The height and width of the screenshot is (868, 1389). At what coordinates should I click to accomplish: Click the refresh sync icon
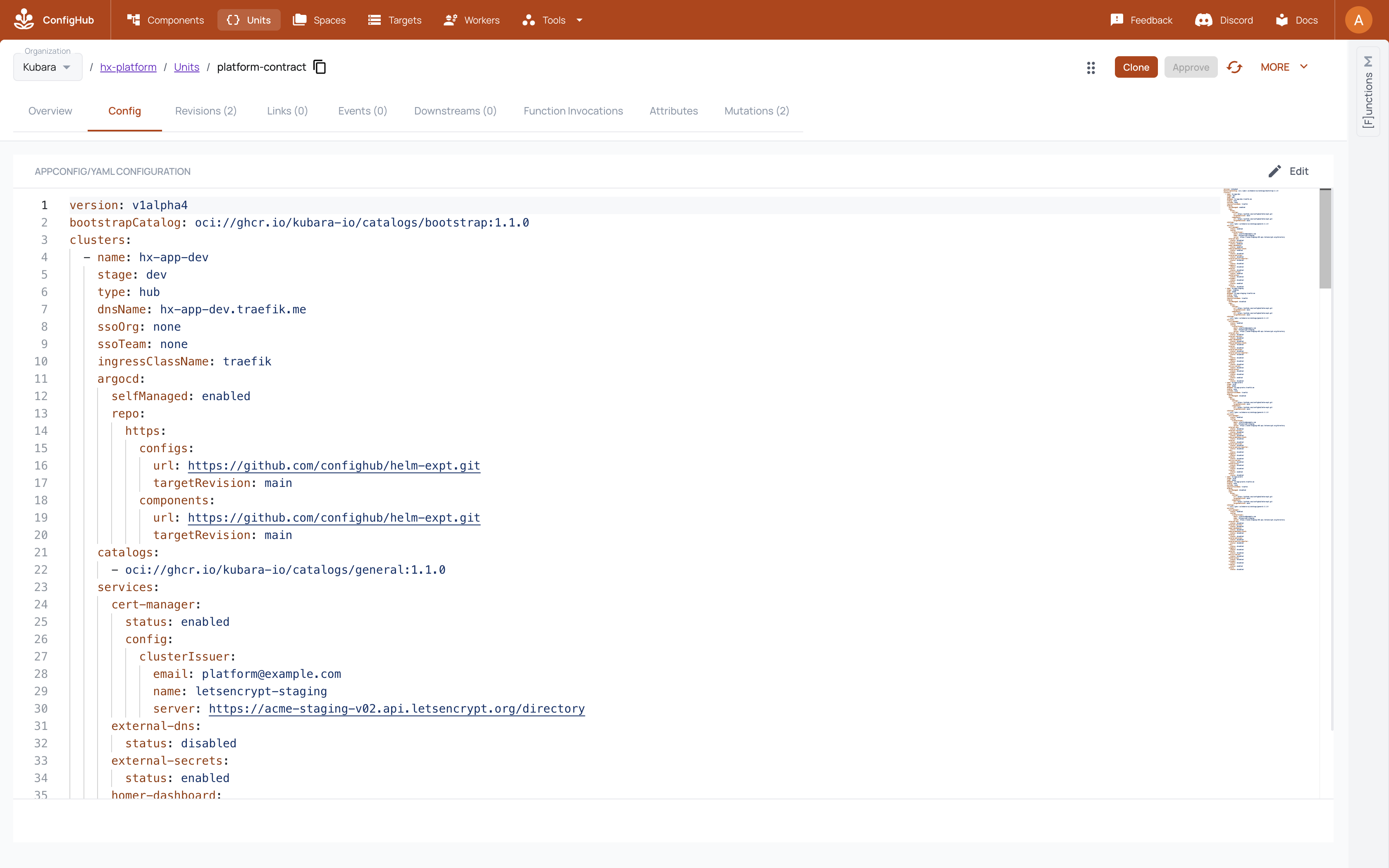(1234, 67)
